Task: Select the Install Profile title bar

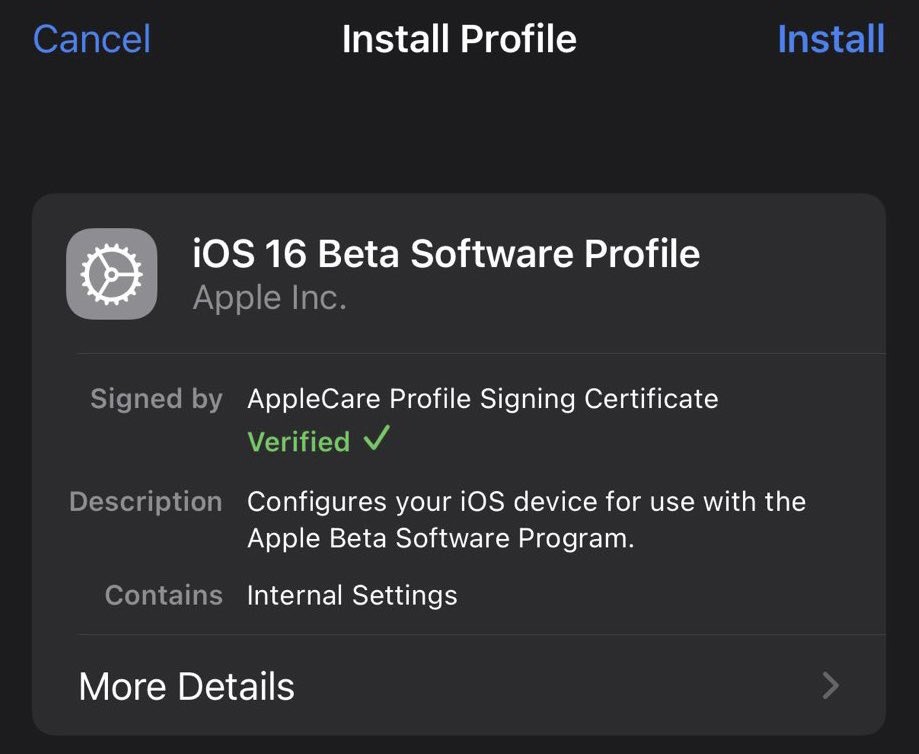Action: 459,39
